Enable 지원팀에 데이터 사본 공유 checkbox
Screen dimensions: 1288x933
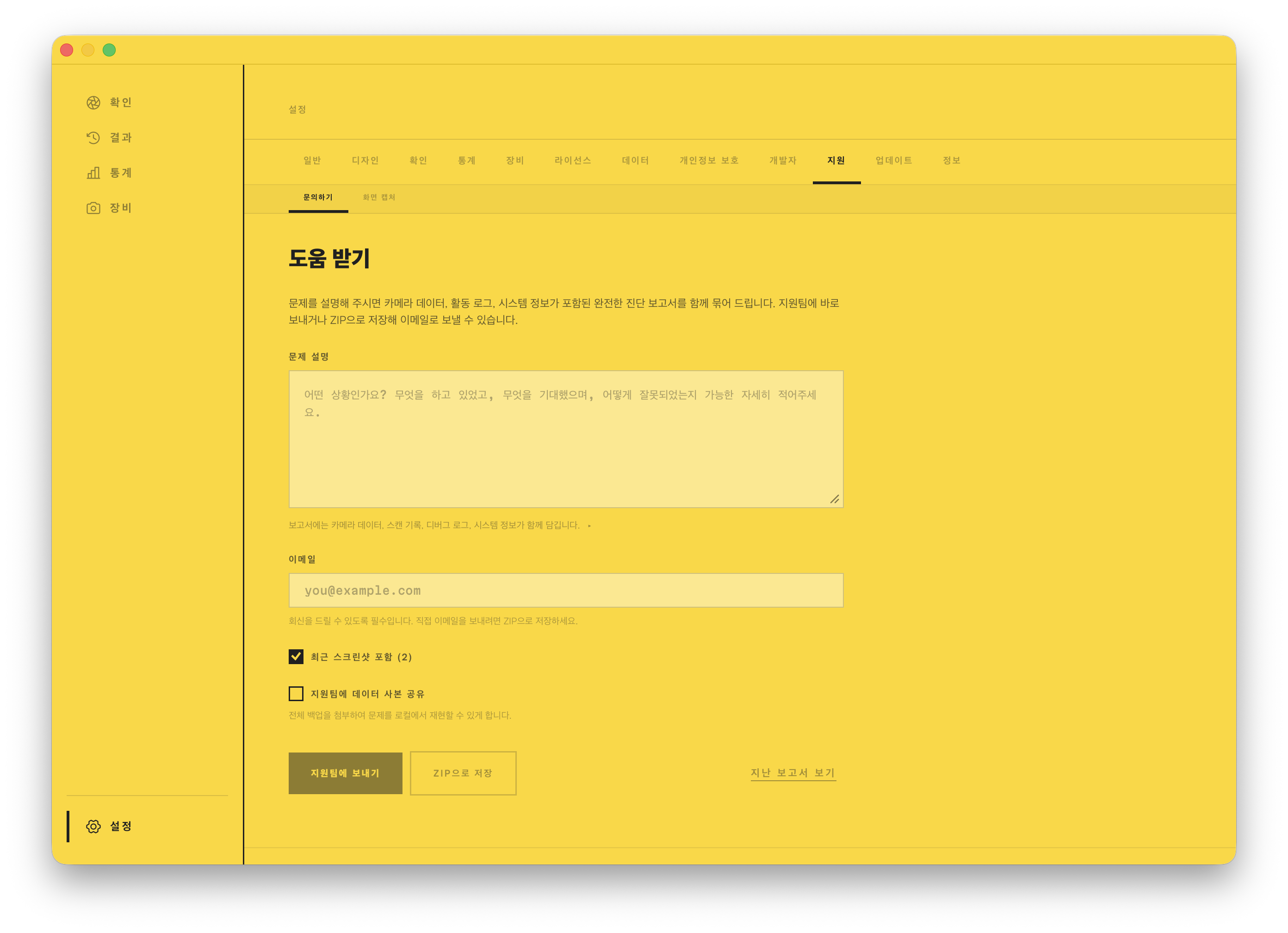coord(296,694)
